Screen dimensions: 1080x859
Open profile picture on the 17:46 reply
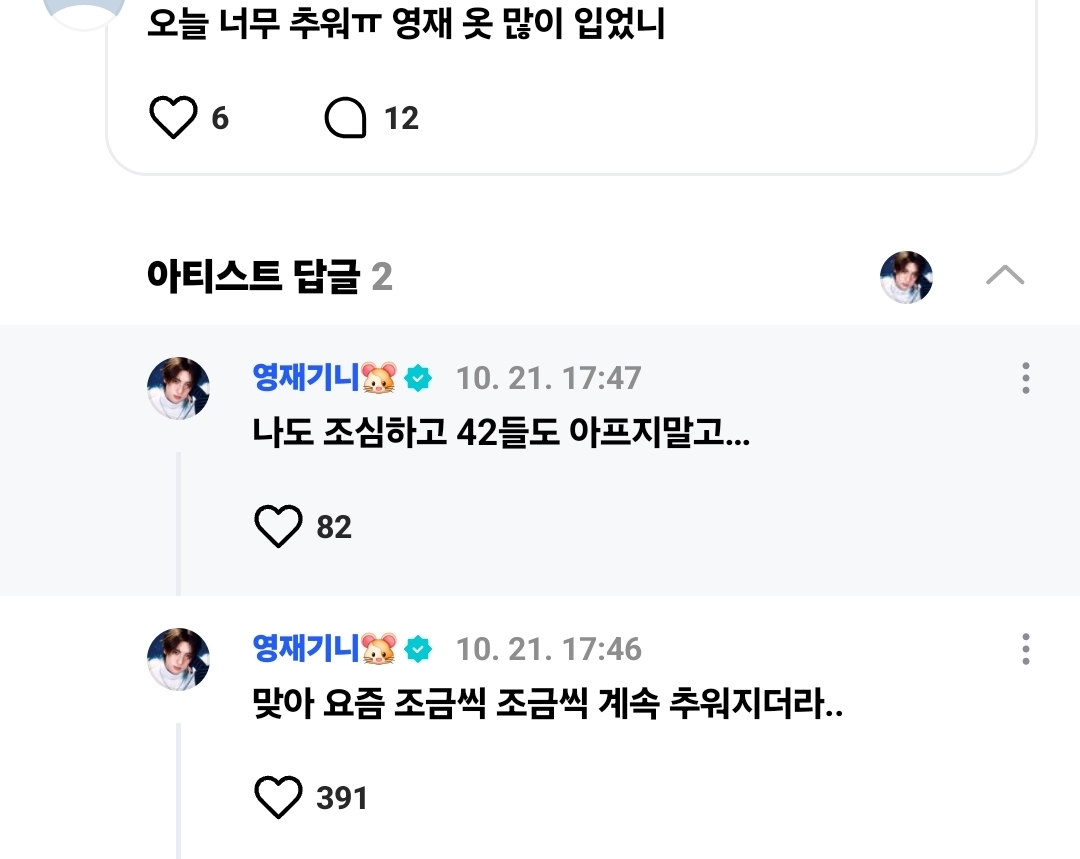coord(178,659)
